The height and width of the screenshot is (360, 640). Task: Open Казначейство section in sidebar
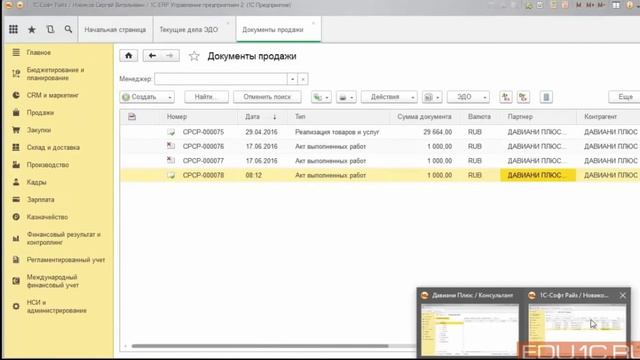pyautogui.click(x=47, y=217)
